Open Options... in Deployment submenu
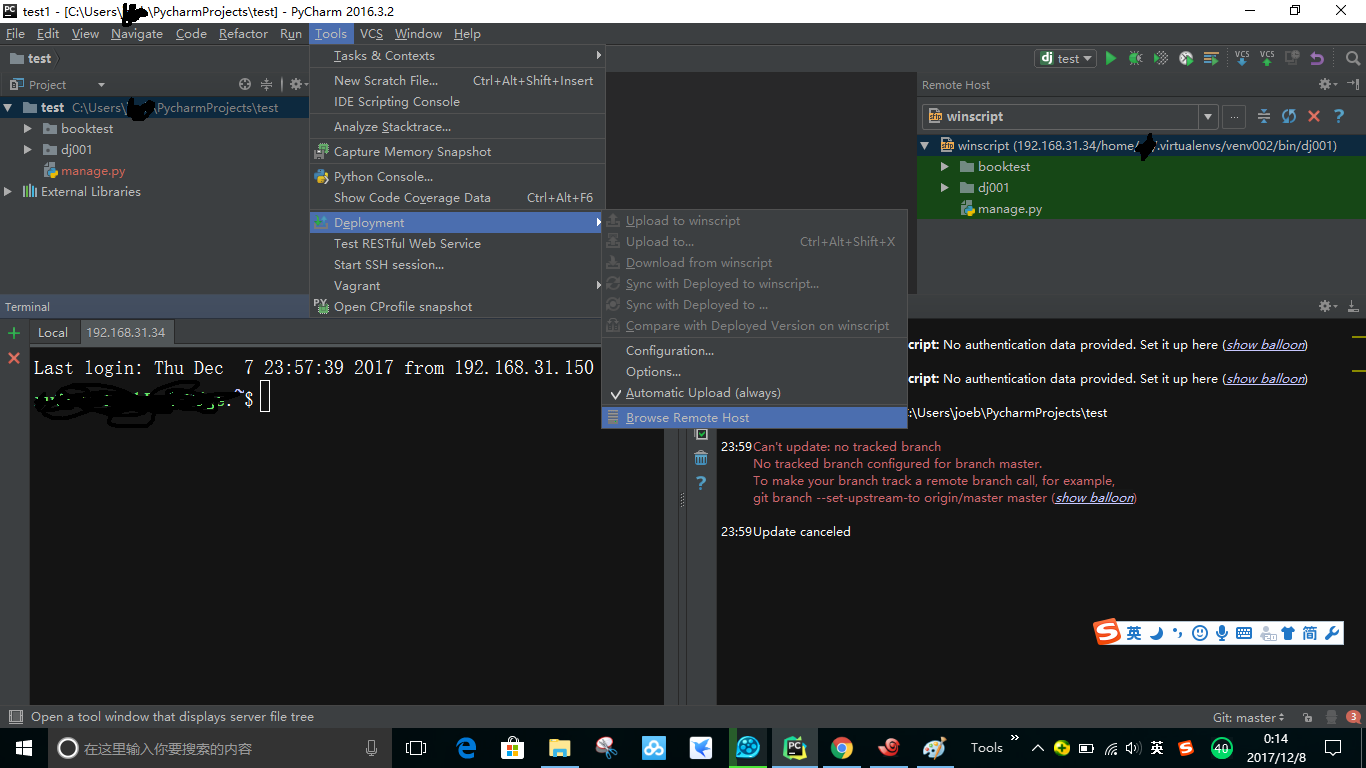Viewport: 1366px width, 768px height. tap(754, 372)
